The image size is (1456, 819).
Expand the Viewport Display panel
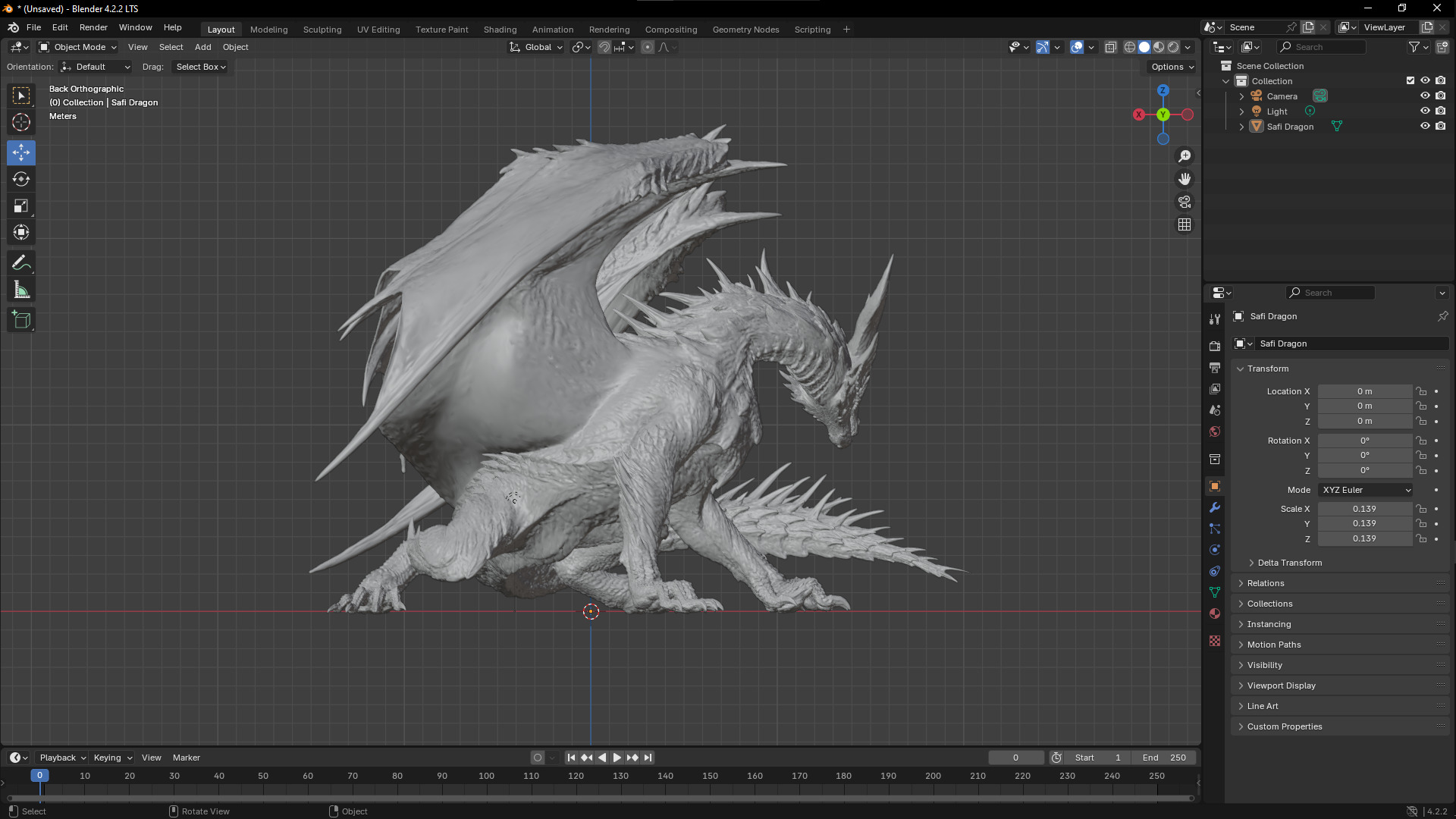pyautogui.click(x=1281, y=686)
